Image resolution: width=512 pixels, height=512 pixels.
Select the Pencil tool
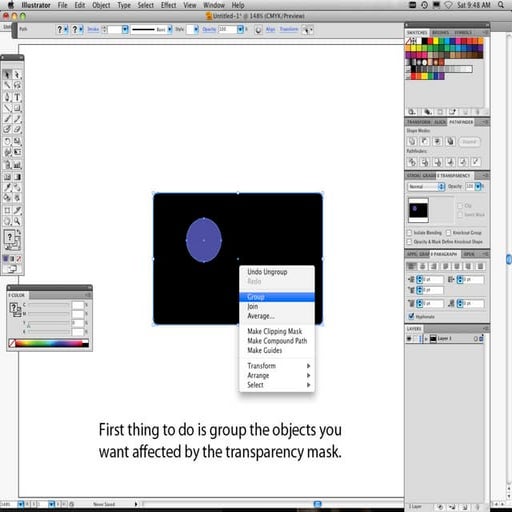click(17, 119)
